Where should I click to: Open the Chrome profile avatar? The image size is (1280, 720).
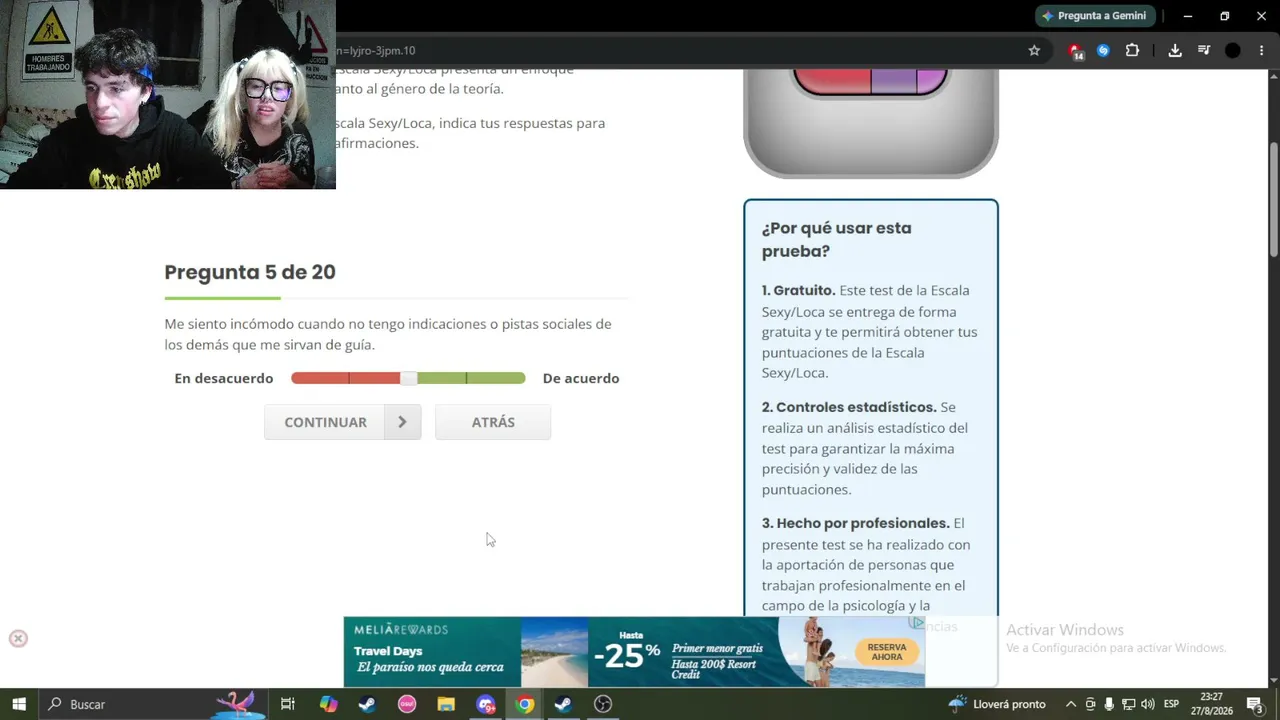tap(1233, 50)
